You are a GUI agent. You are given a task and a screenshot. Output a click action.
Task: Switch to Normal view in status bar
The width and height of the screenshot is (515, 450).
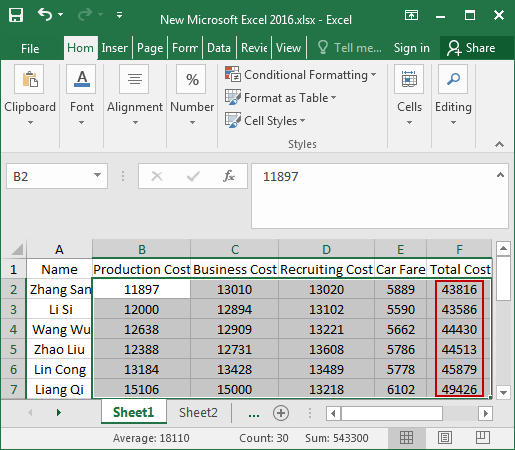[406, 437]
